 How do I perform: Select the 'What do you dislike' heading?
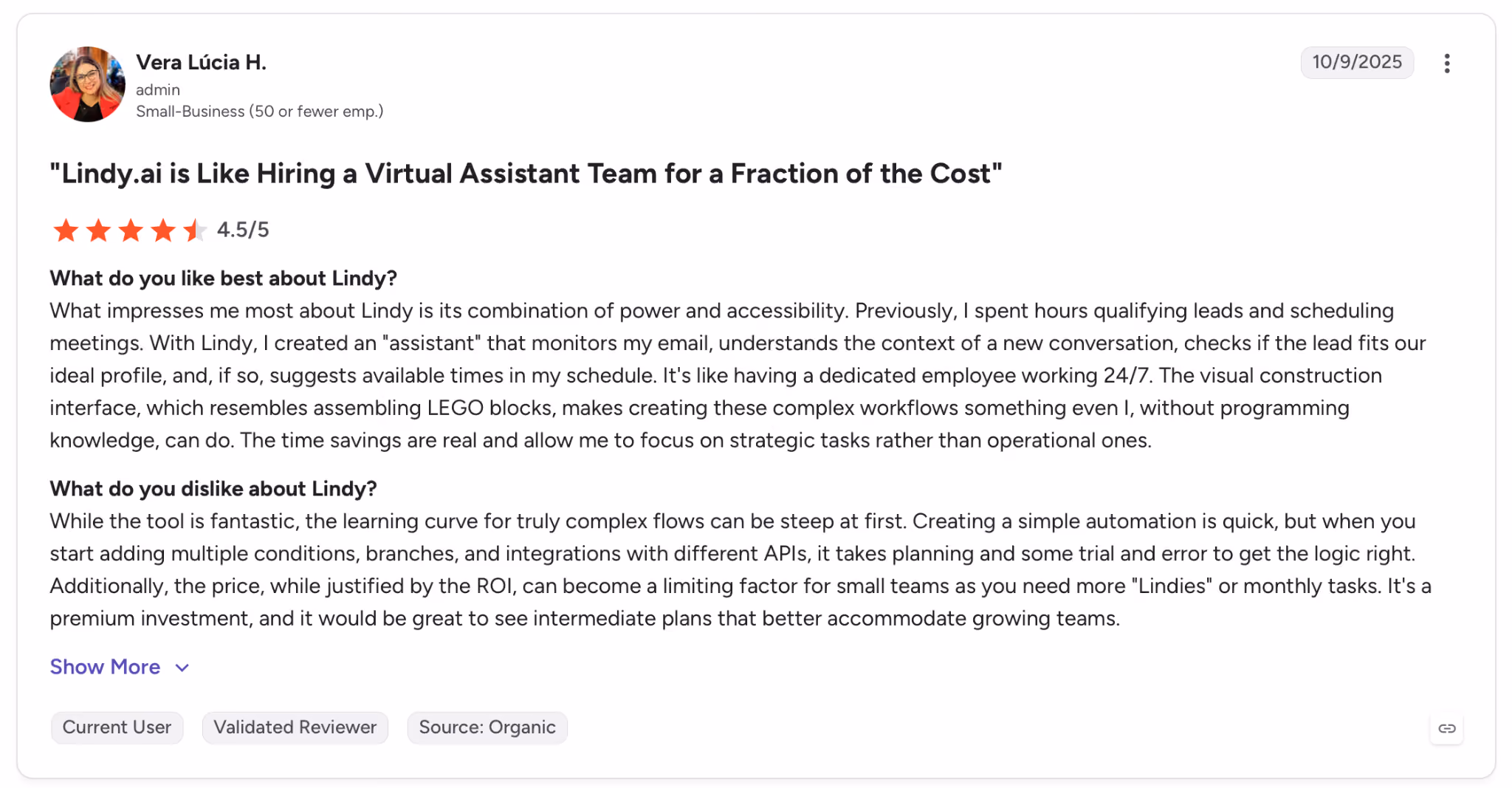click(x=213, y=489)
